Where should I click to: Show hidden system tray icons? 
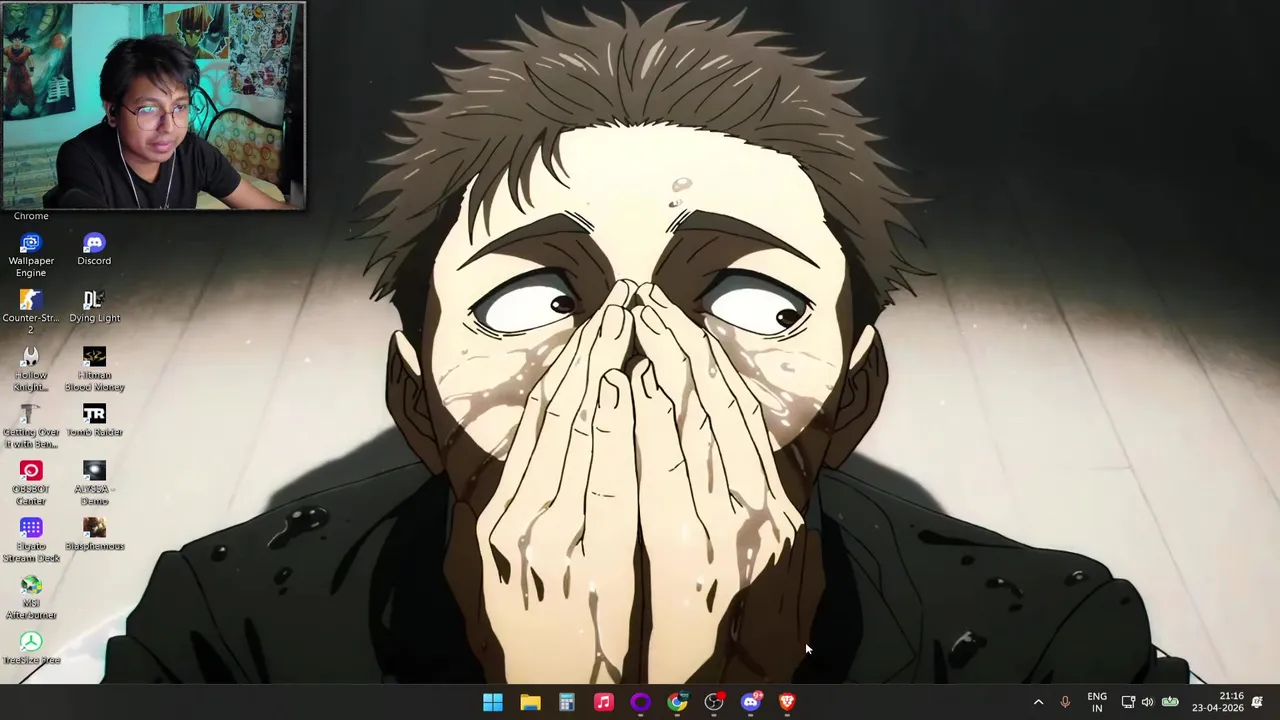click(x=1038, y=702)
